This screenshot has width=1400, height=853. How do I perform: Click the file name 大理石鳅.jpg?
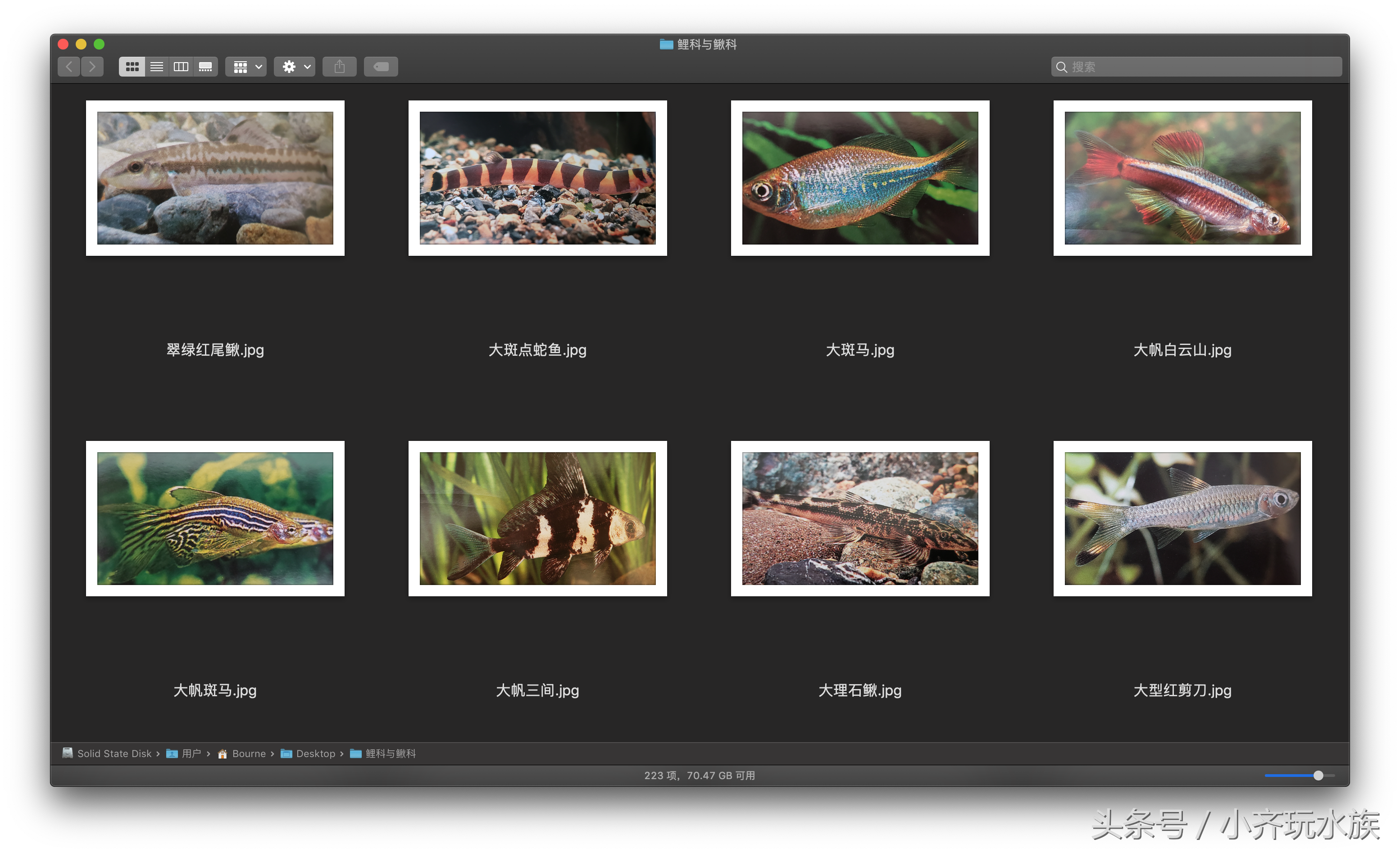pyautogui.click(x=860, y=690)
